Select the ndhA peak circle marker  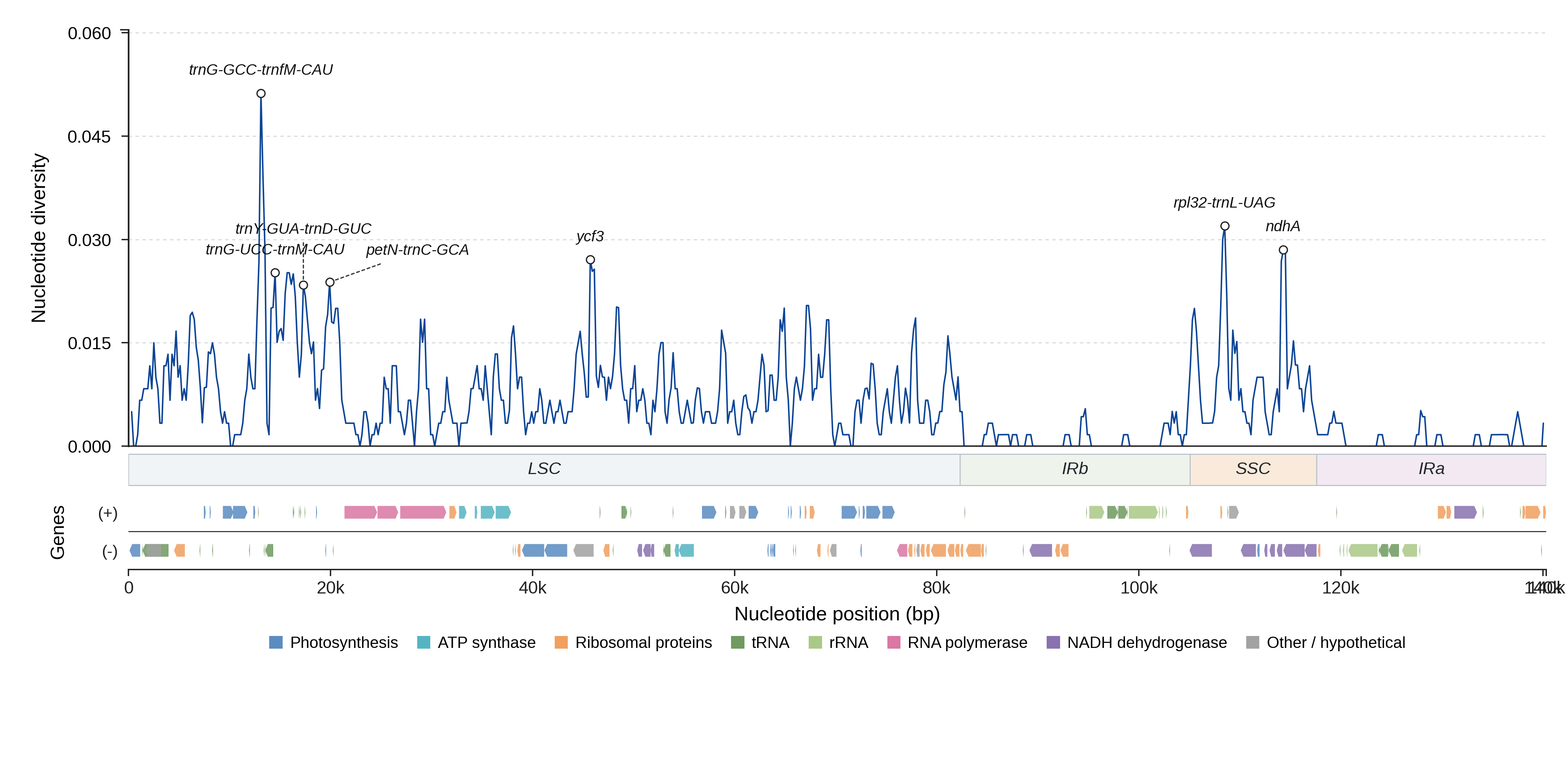pos(1283,250)
